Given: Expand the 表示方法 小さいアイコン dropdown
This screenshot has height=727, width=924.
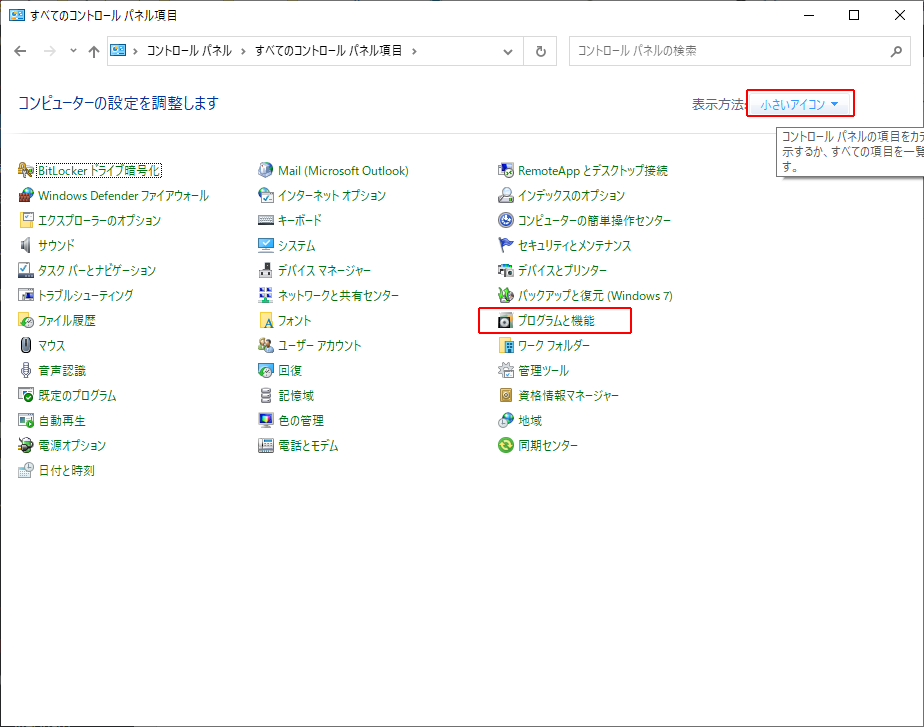Looking at the screenshot, I should point(799,104).
